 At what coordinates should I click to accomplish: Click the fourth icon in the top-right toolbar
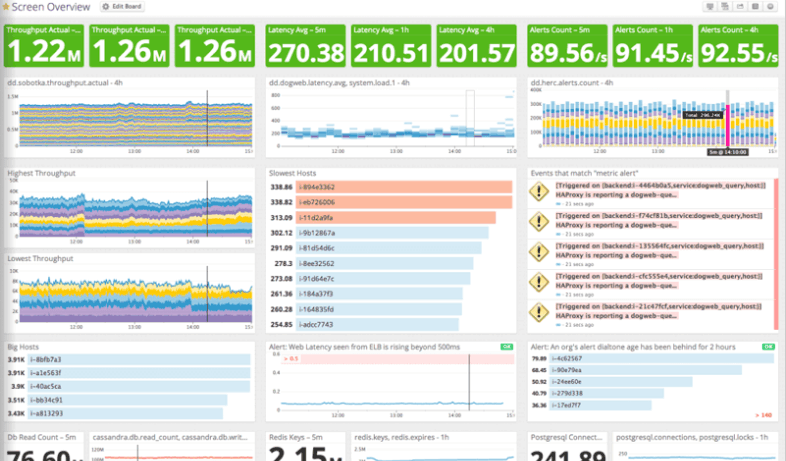coord(756,7)
